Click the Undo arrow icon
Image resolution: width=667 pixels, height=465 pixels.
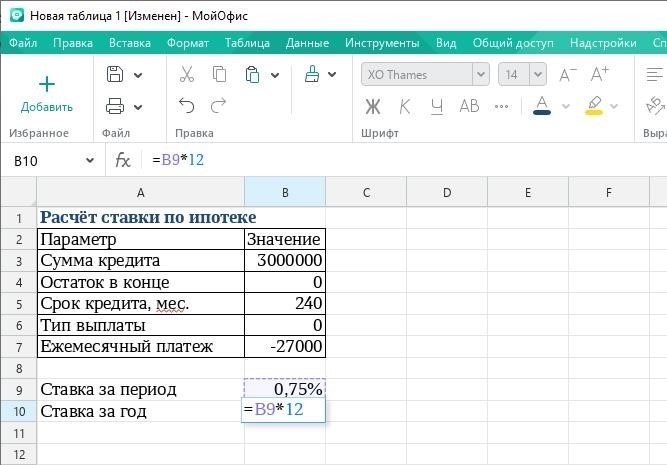187,106
